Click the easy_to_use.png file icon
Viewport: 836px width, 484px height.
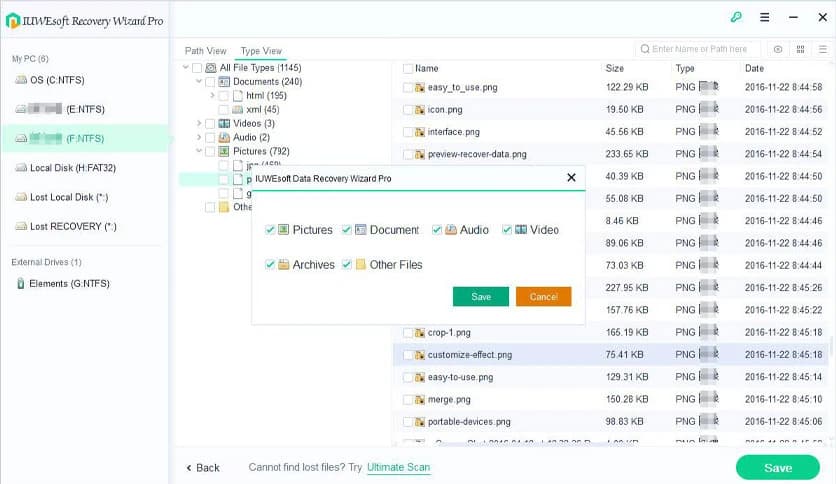(420, 87)
